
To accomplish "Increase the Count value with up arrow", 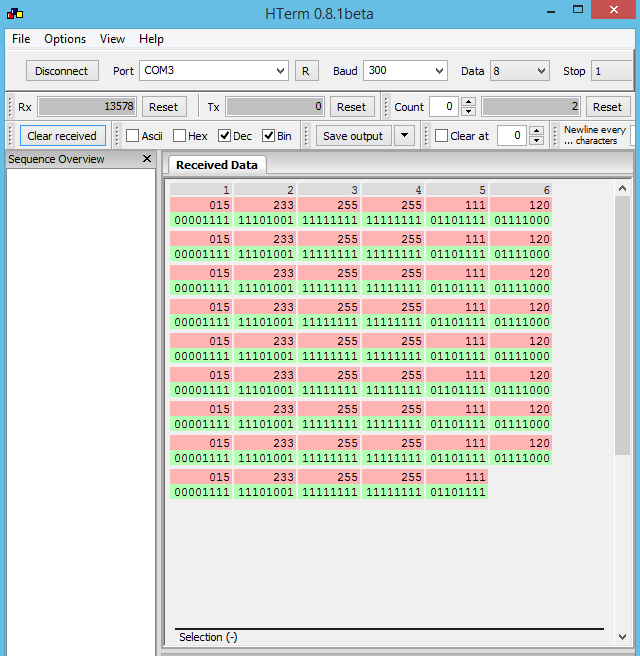I will pos(468,102).
